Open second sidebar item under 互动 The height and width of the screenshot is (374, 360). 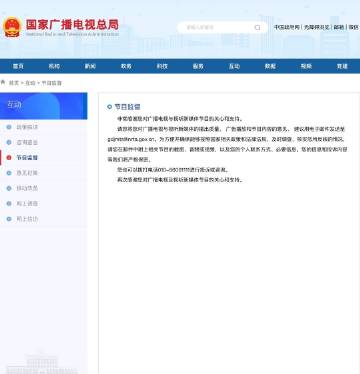(27, 142)
